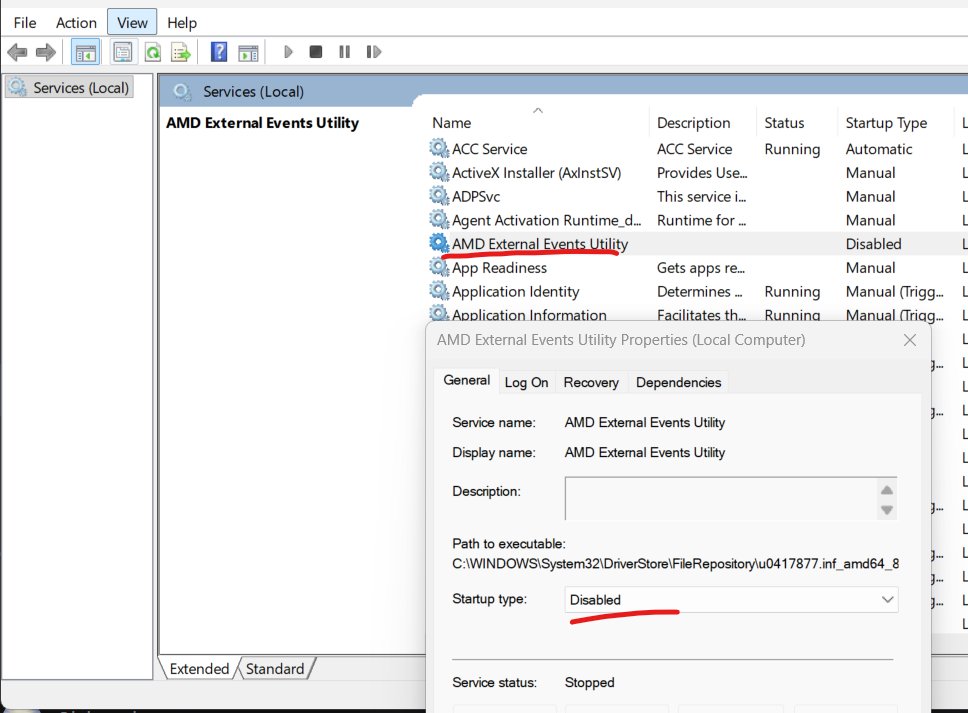Image resolution: width=968 pixels, height=713 pixels.
Task: Open the File menu
Action: click(x=25, y=23)
